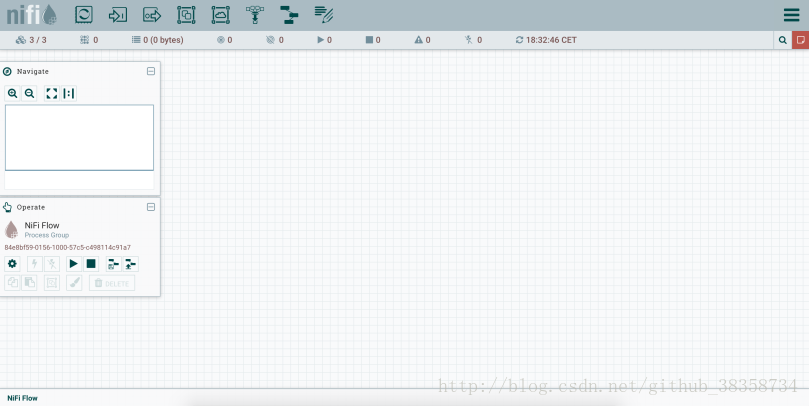Select the Remote Process Group icon
Viewport: 809px width, 406px height.
[x=221, y=15]
